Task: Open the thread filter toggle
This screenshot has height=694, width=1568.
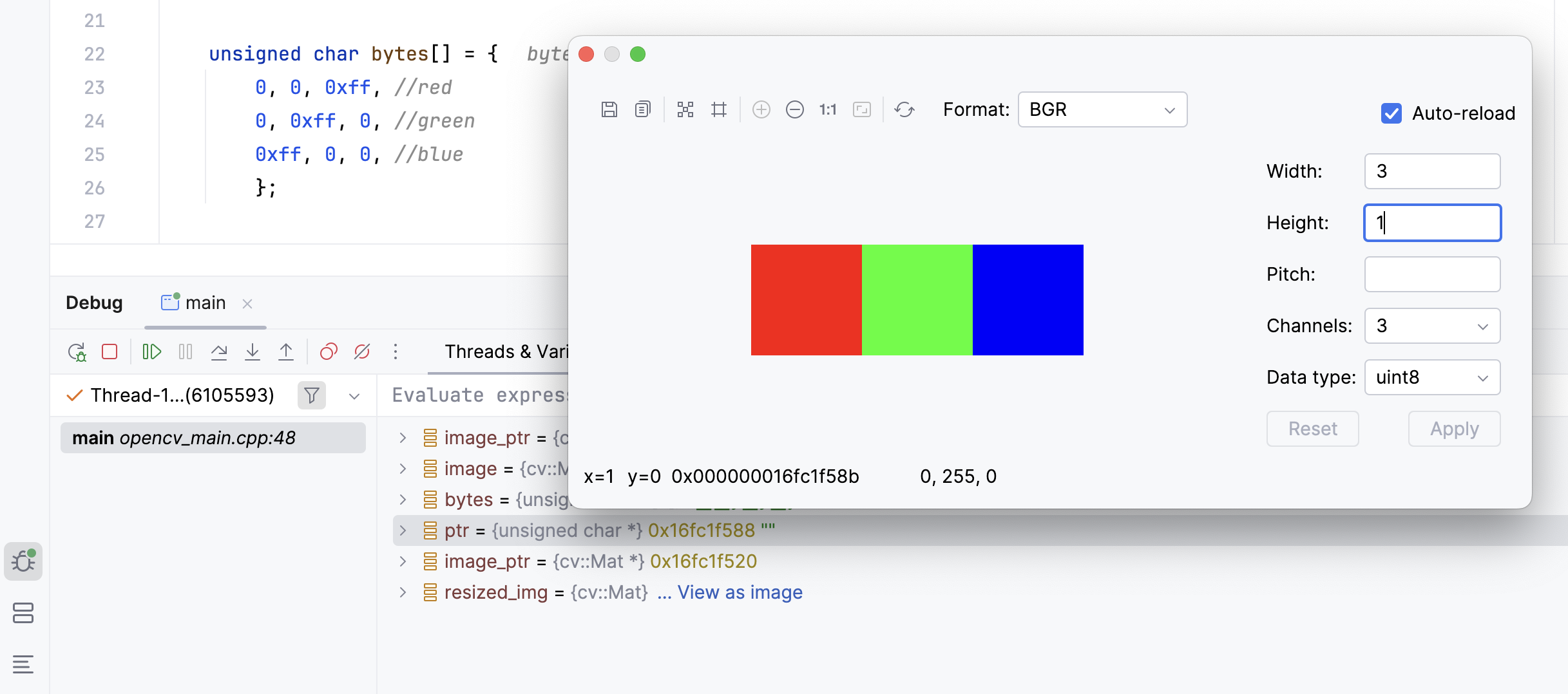Action: (x=311, y=395)
